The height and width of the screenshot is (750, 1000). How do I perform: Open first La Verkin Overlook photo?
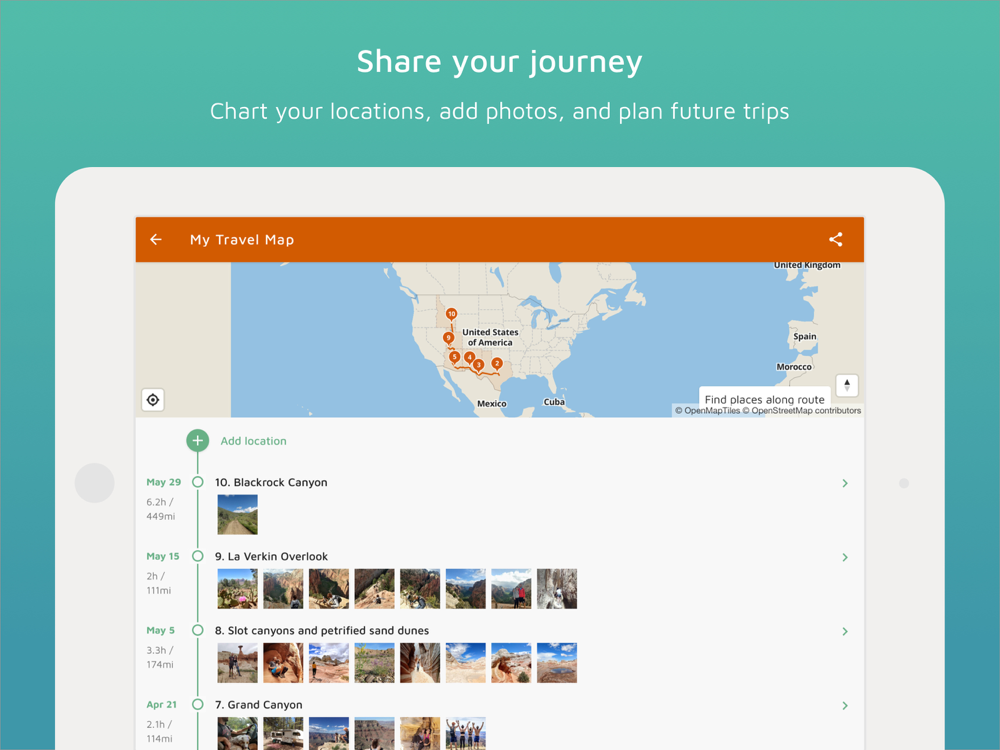(238, 589)
